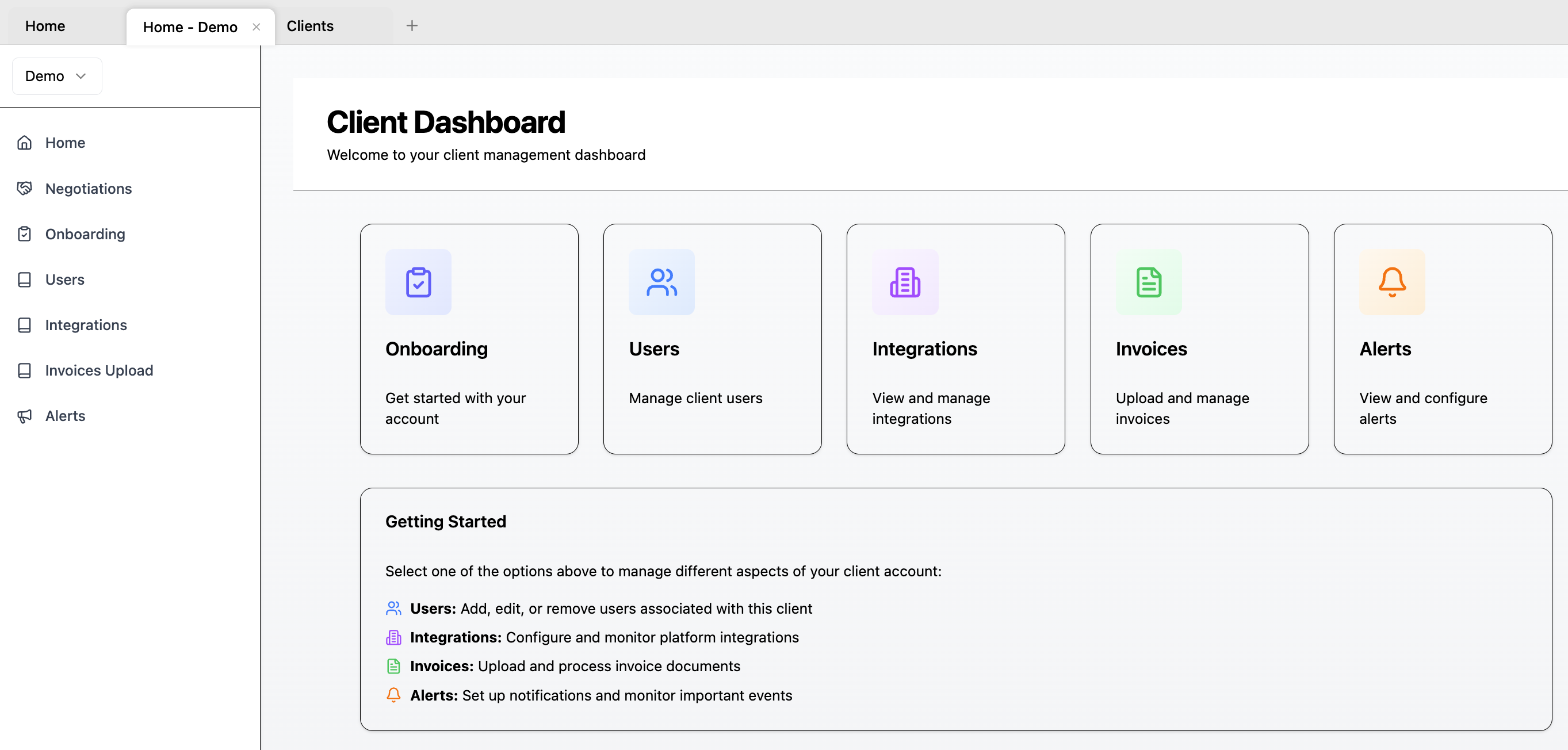Open the Alerts card title
Screen dimensions: 1568x750
click(x=1385, y=349)
